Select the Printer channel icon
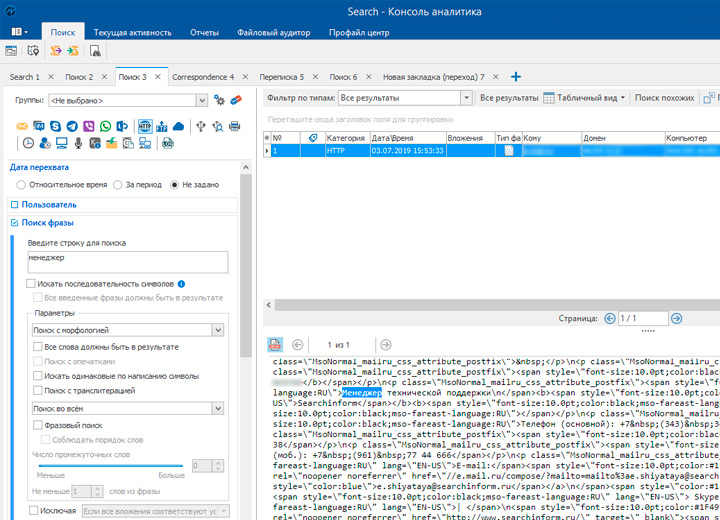Image resolution: width=720 pixels, height=520 pixels. tap(235, 126)
